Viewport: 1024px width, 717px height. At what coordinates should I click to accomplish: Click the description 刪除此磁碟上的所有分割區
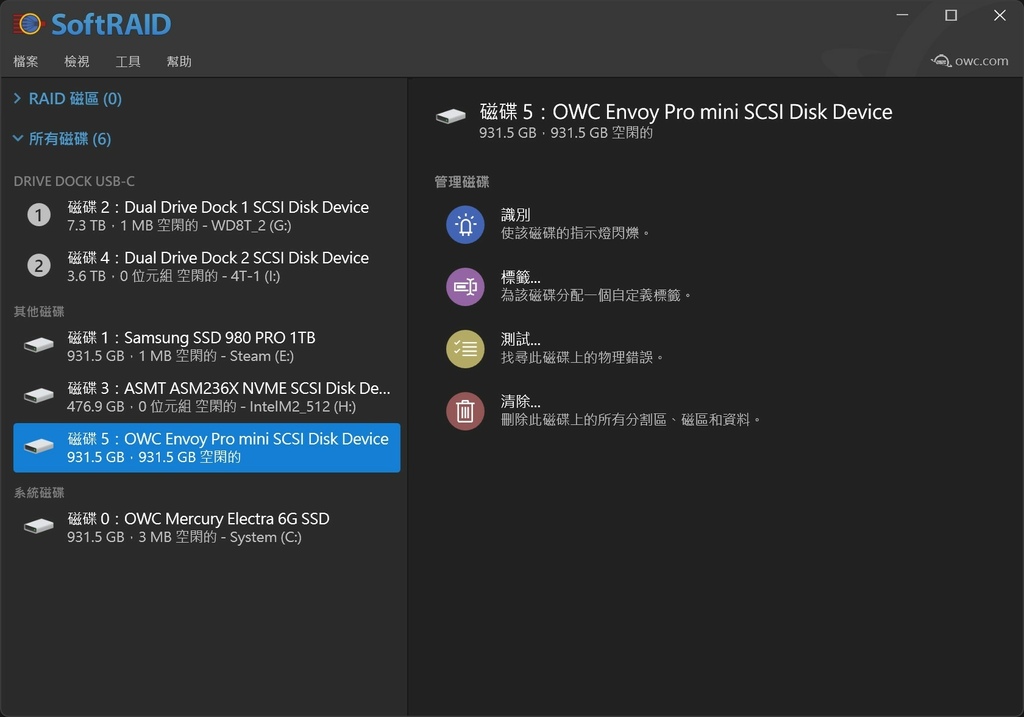[631, 419]
